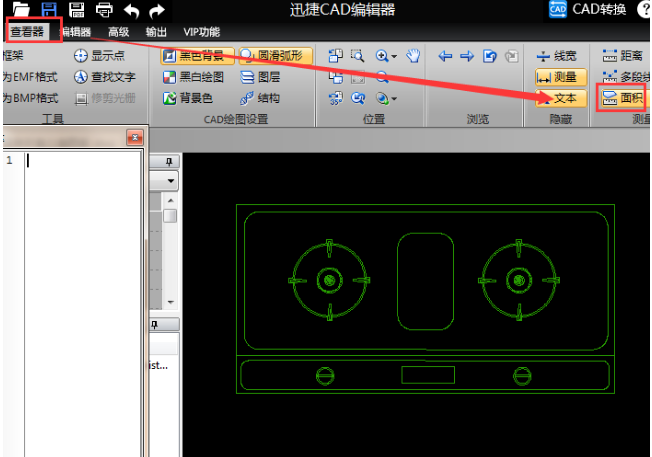
Task: Open the panel combo box dropdown
Action: 171,181
